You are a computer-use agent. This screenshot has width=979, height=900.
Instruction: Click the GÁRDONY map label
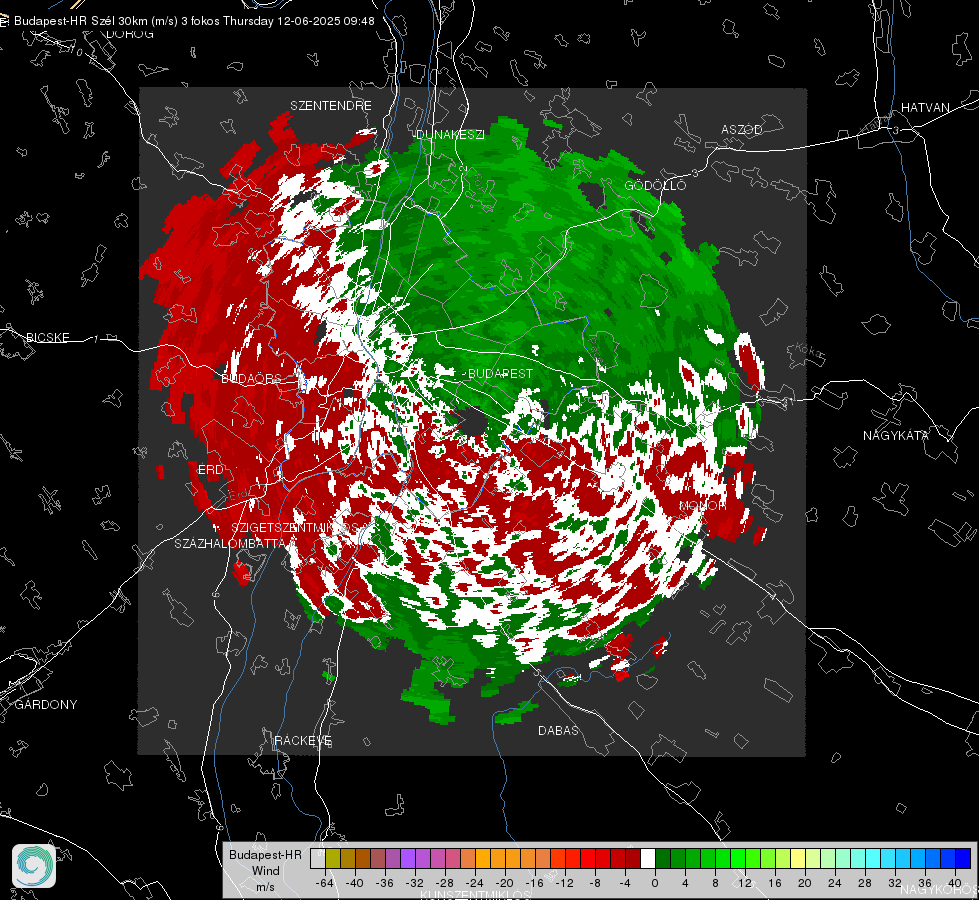click(46, 705)
